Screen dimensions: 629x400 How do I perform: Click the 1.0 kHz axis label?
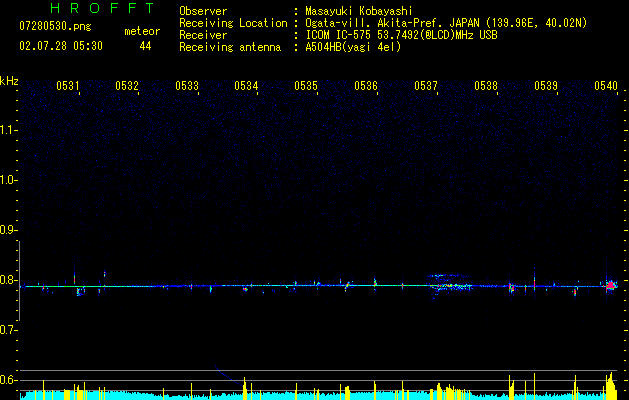[x=8, y=180]
